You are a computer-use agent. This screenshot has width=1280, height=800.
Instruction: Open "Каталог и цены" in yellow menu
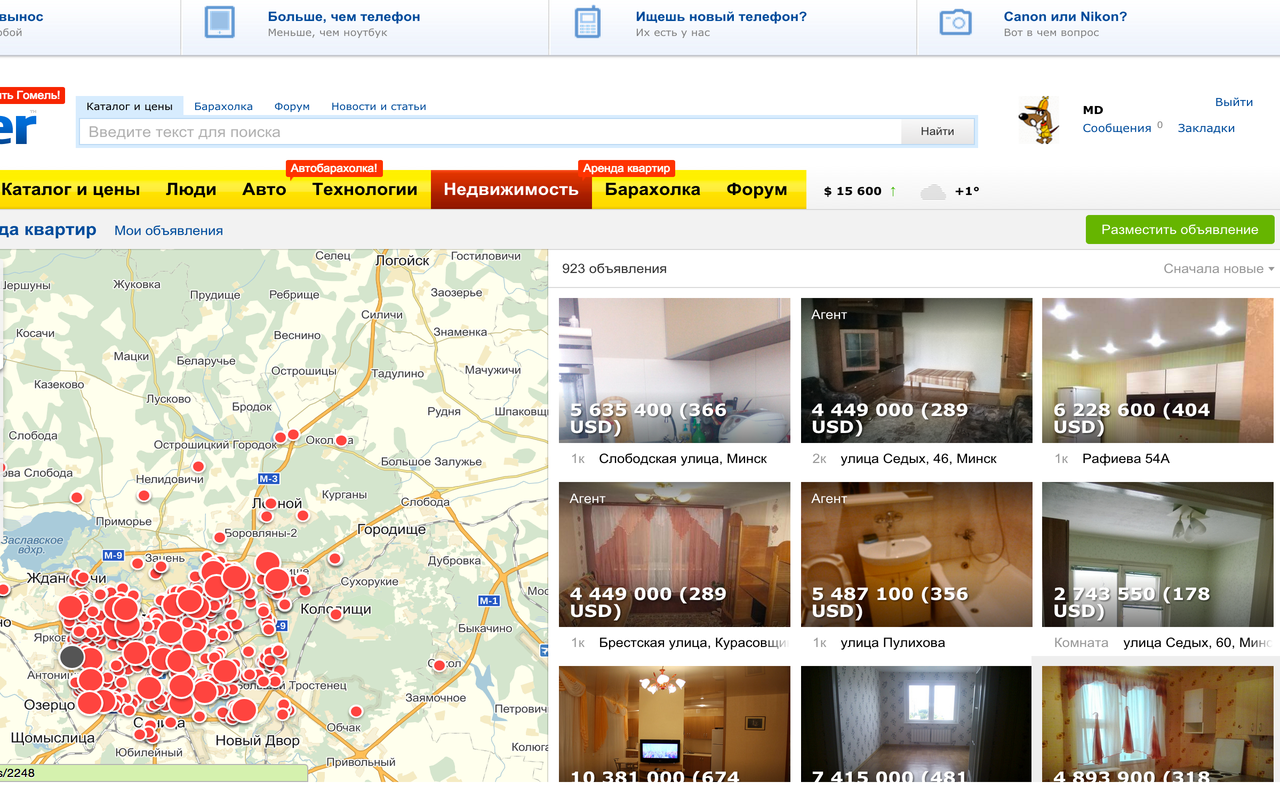coord(71,189)
